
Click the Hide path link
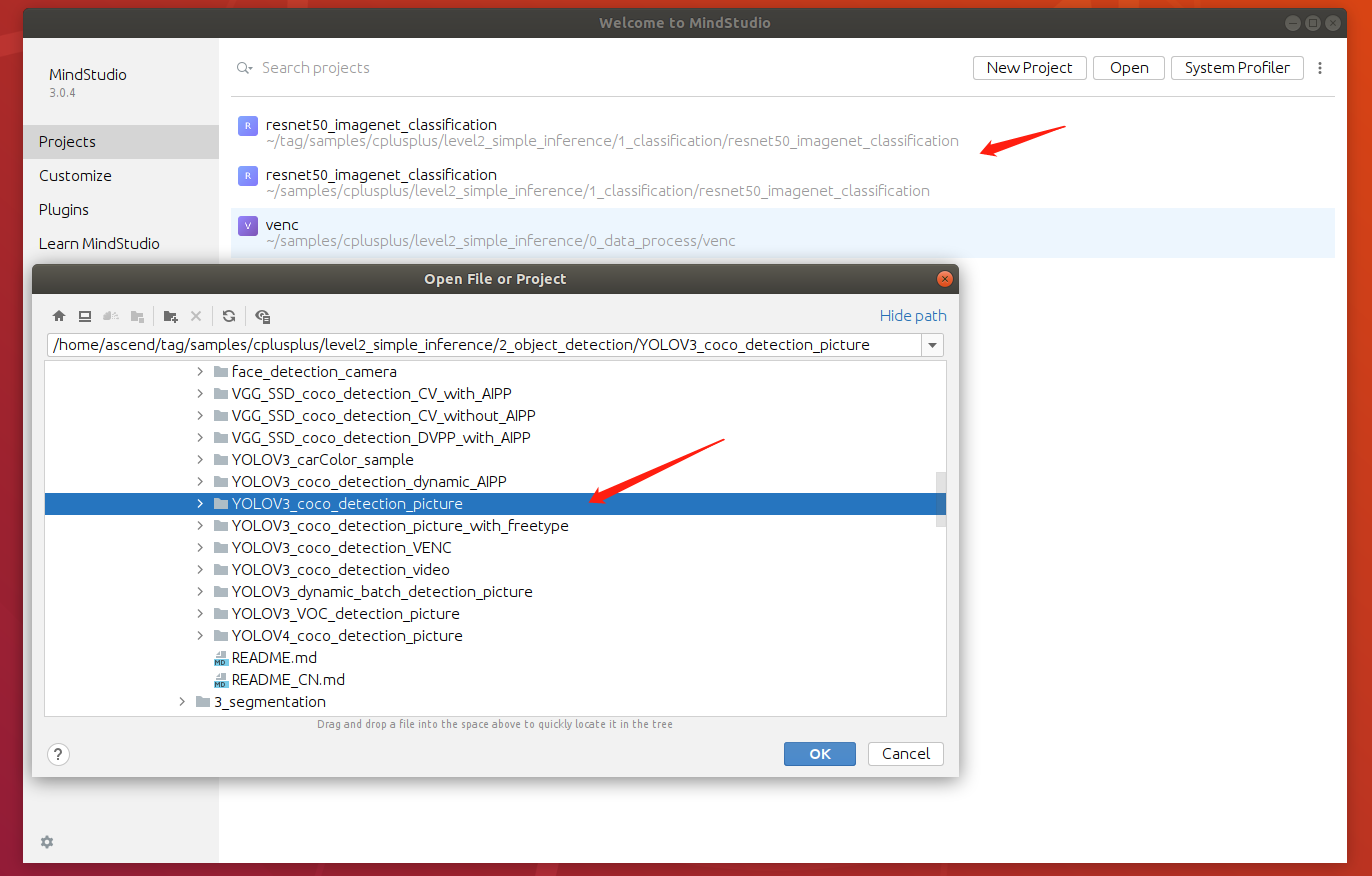(913, 316)
